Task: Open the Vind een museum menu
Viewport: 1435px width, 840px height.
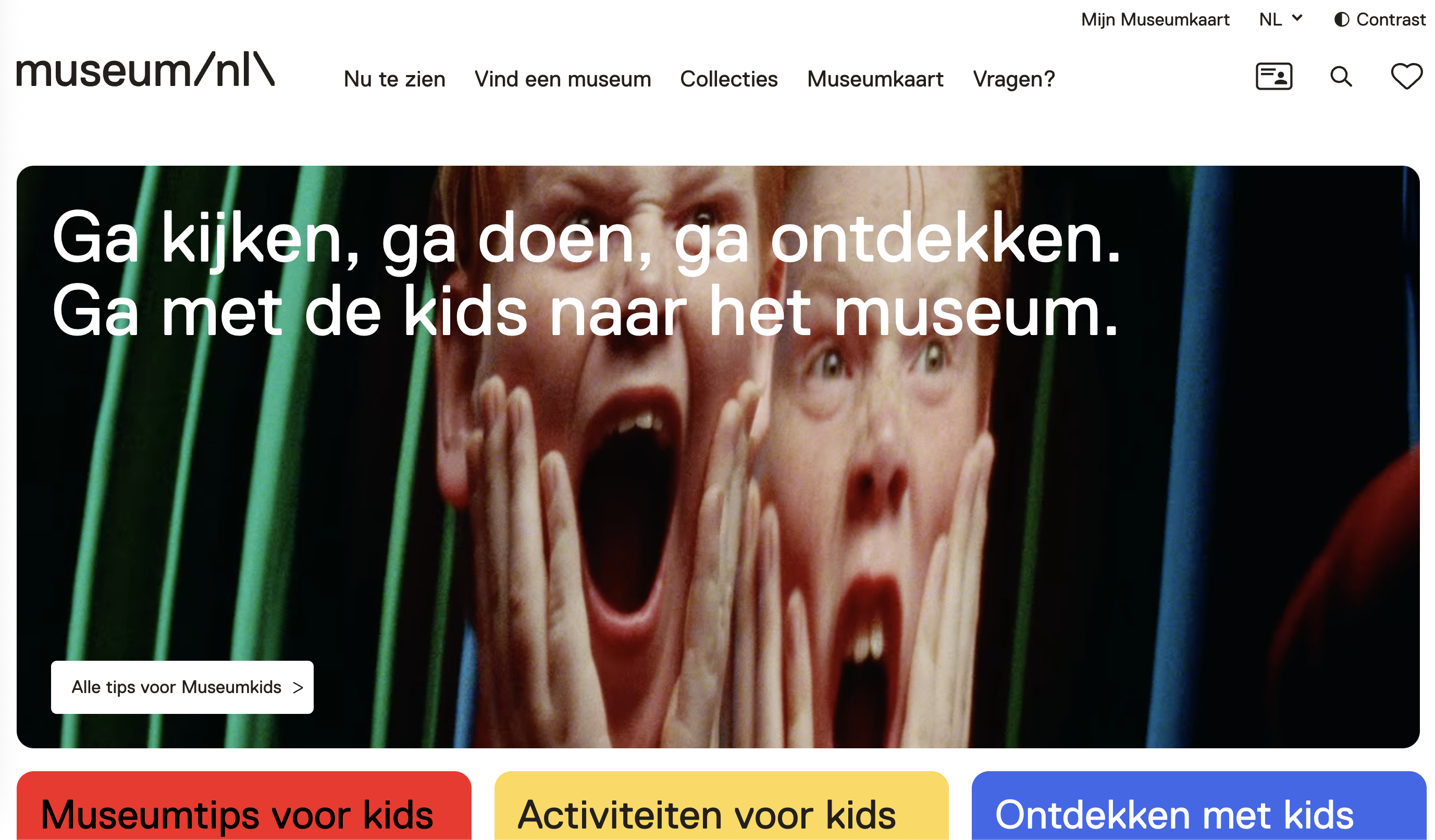Action: point(563,79)
